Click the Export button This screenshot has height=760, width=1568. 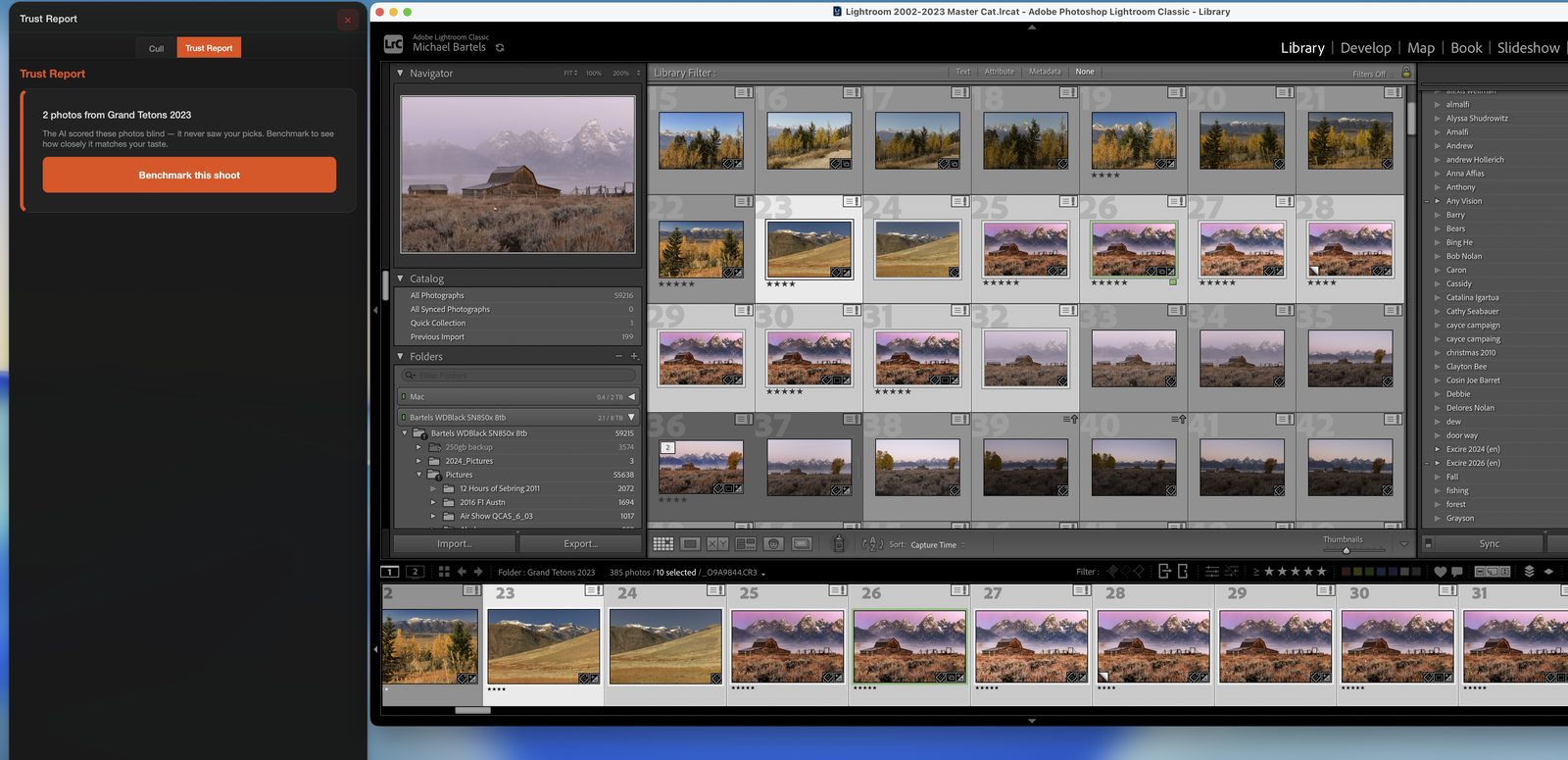coord(581,543)
